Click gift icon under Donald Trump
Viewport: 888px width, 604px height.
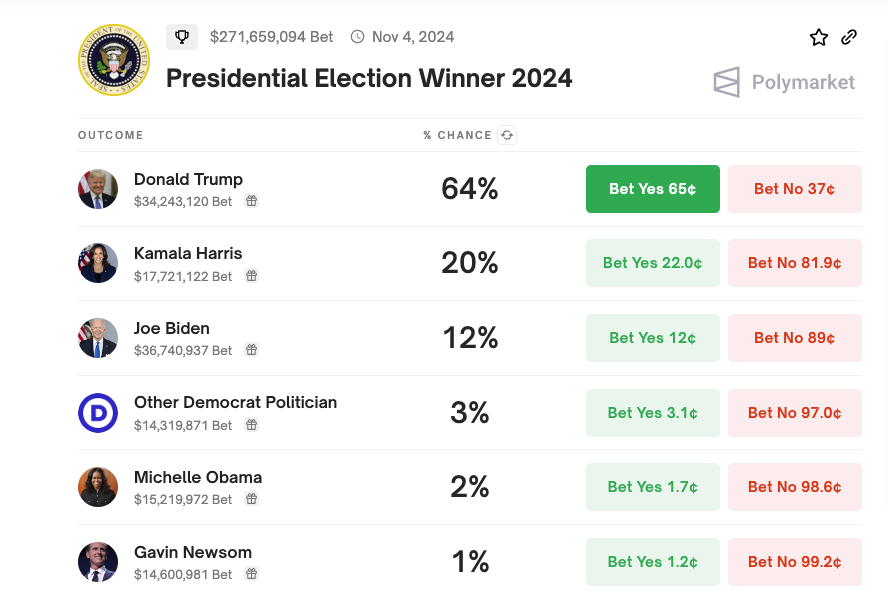click(252, 201)
